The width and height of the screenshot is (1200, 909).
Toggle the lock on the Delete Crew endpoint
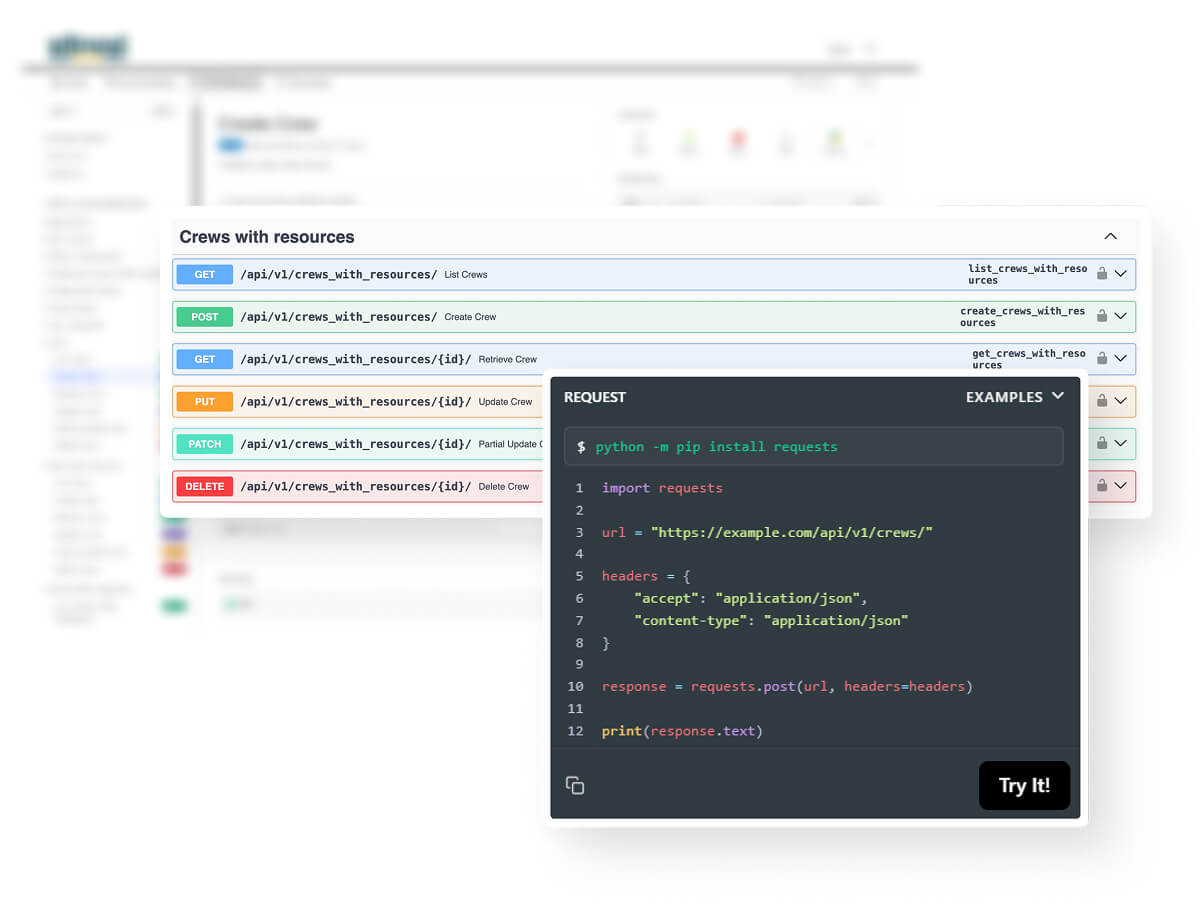click(1104, 486)
